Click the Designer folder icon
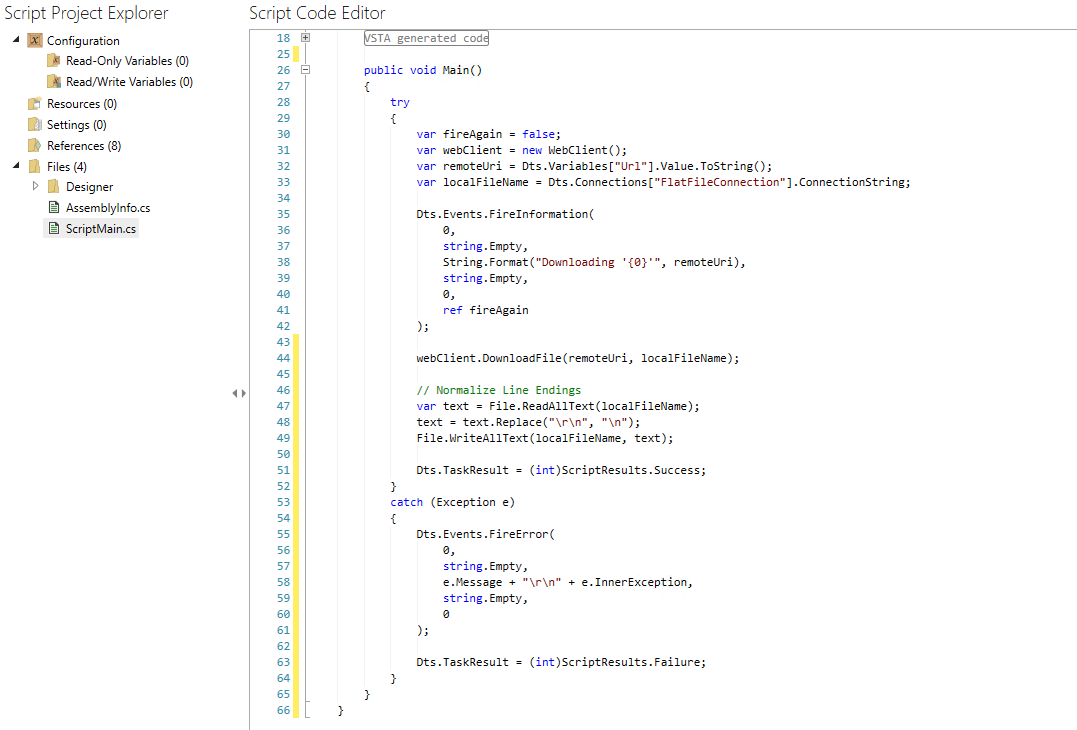The image size is (1077, 730). point(54,186)
